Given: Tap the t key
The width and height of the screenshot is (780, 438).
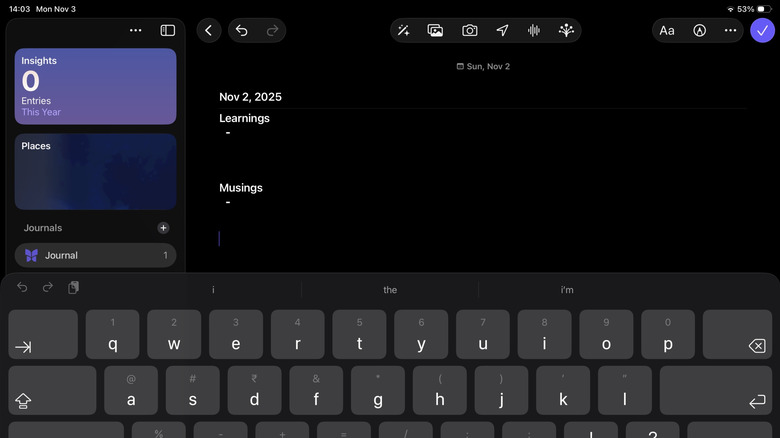Looking at the screenshot, I should point(359,334).
